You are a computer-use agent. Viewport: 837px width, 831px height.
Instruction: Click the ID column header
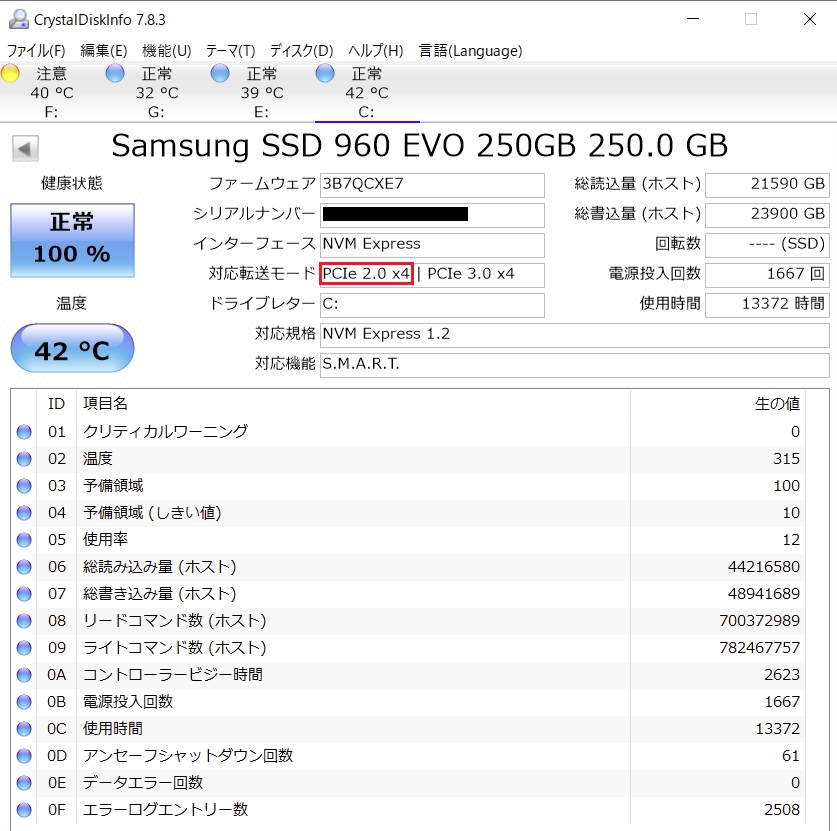[57, 403]
